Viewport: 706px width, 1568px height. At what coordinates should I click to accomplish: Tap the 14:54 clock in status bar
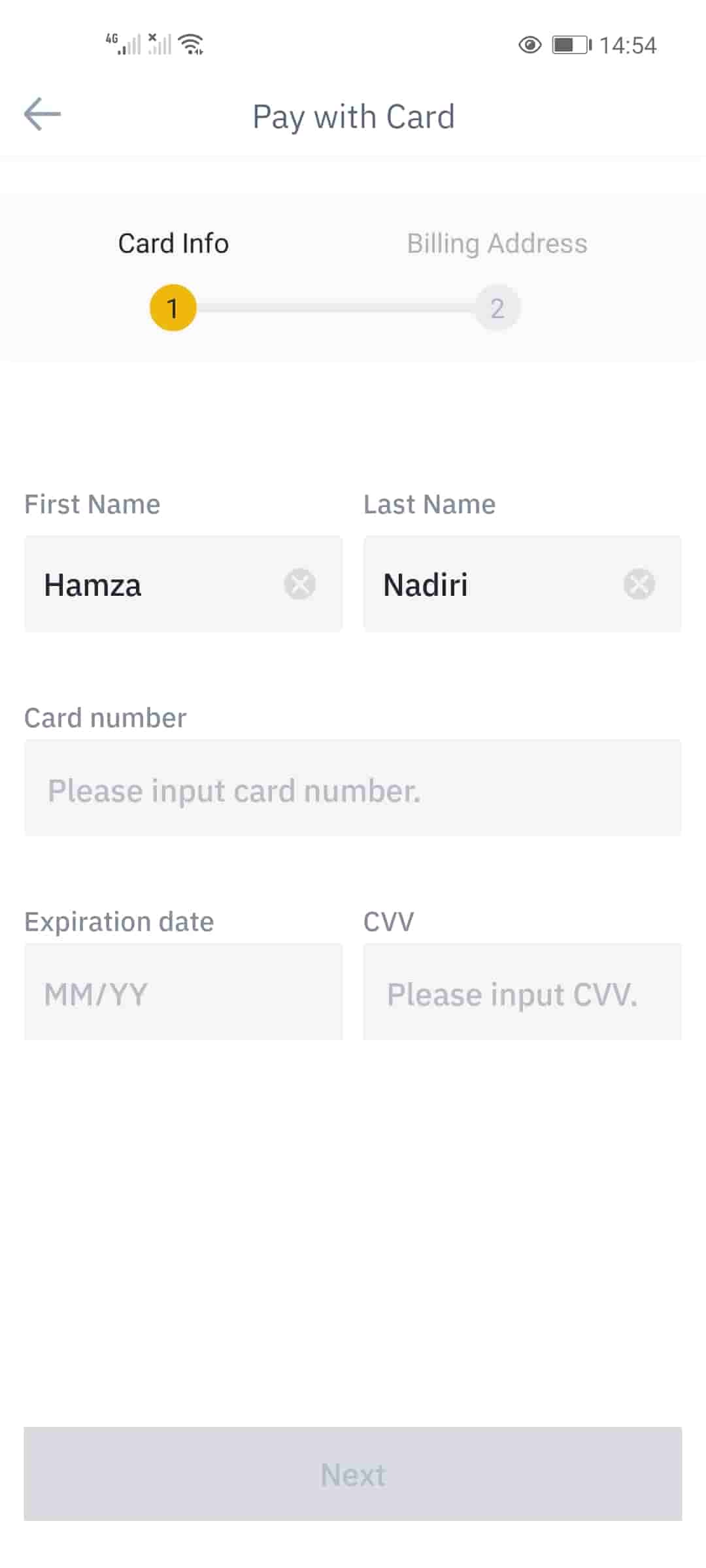coord(628,45)
